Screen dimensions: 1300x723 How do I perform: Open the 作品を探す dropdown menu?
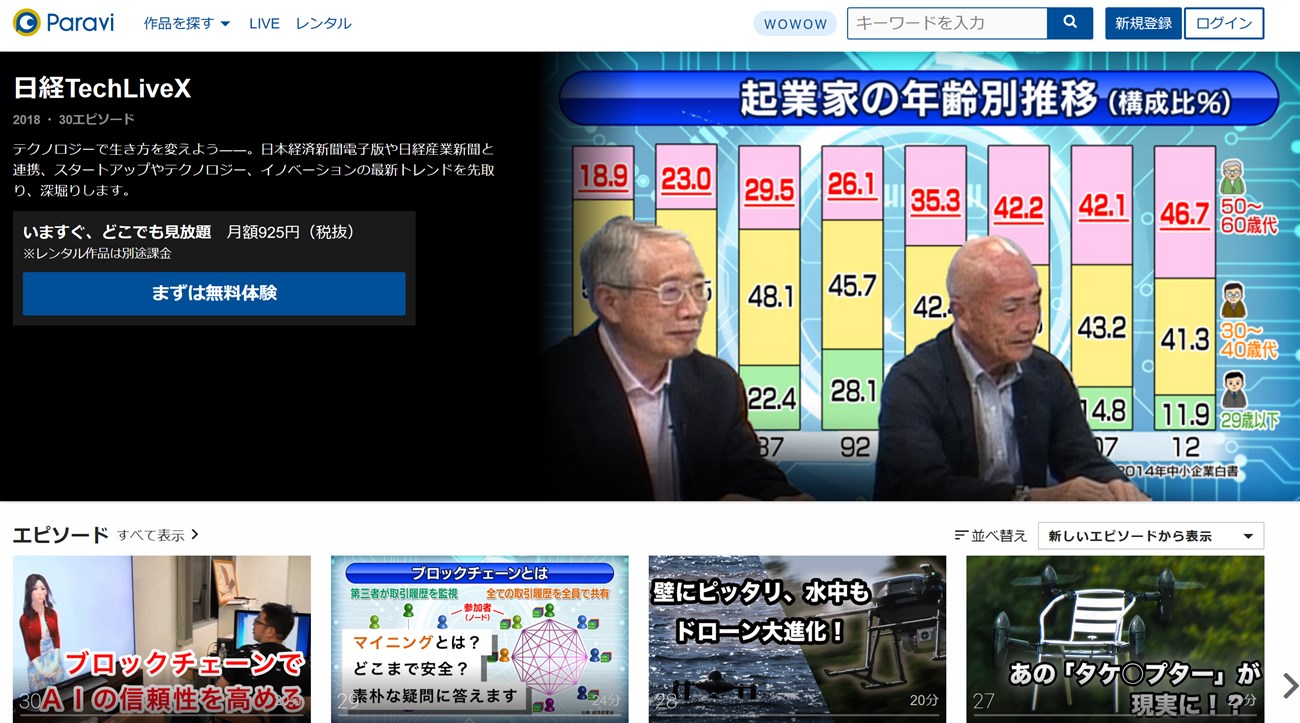click(x=187, y=23)
